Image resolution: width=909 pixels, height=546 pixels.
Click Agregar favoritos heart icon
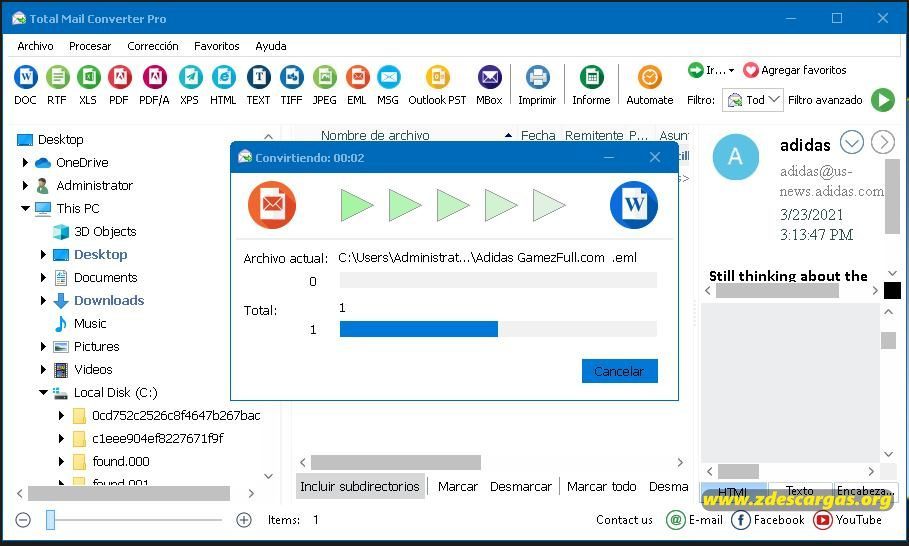[x=751, y=70]
